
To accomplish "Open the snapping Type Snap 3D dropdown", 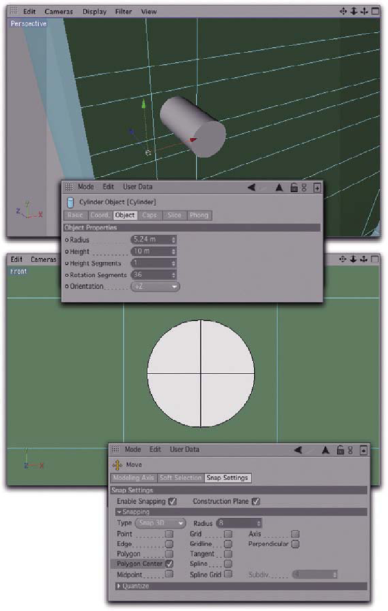I will click(160, 523).
